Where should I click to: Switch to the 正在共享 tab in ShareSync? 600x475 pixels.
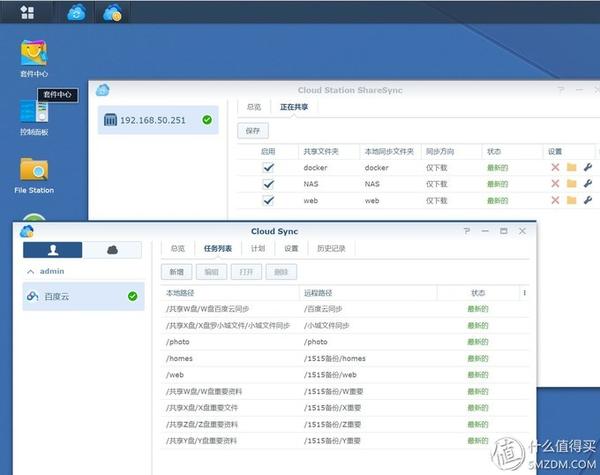tap(294, 107)
